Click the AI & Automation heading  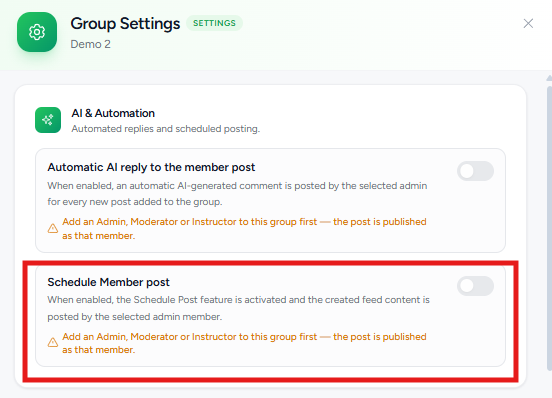(113, 113)
